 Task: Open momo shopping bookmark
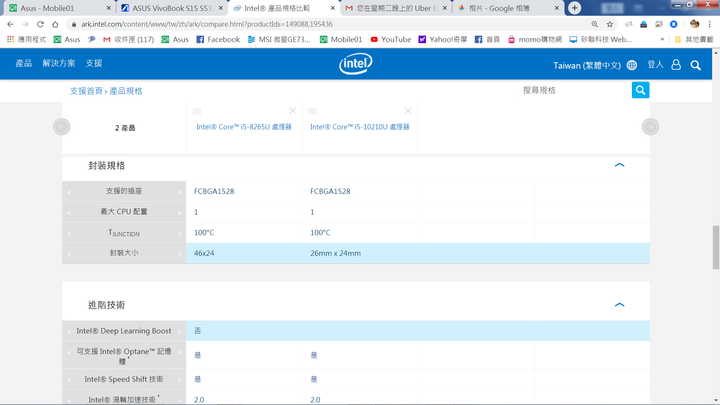point(534,39)
